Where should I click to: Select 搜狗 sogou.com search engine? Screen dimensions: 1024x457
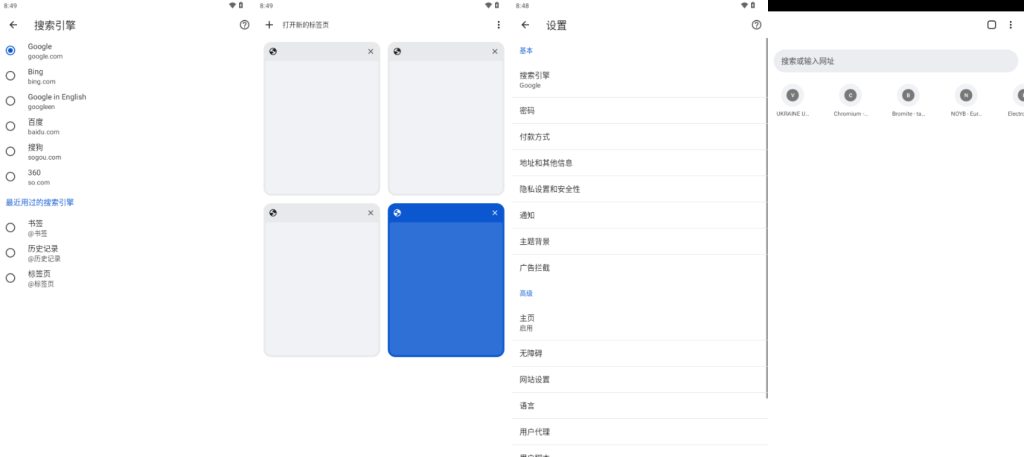(10, 151)
